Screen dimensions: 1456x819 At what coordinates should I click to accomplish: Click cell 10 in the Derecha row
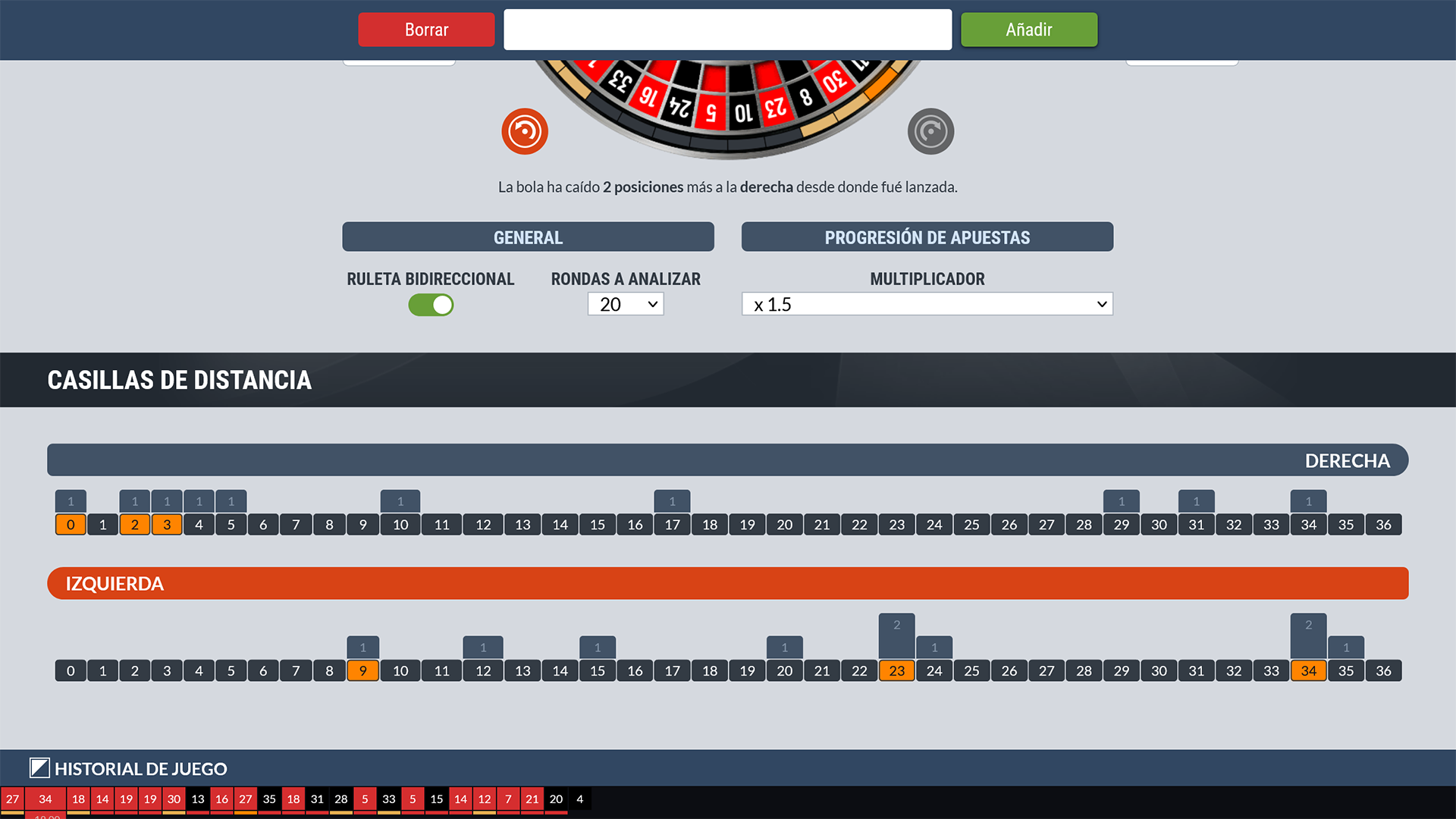coord(400,525)
